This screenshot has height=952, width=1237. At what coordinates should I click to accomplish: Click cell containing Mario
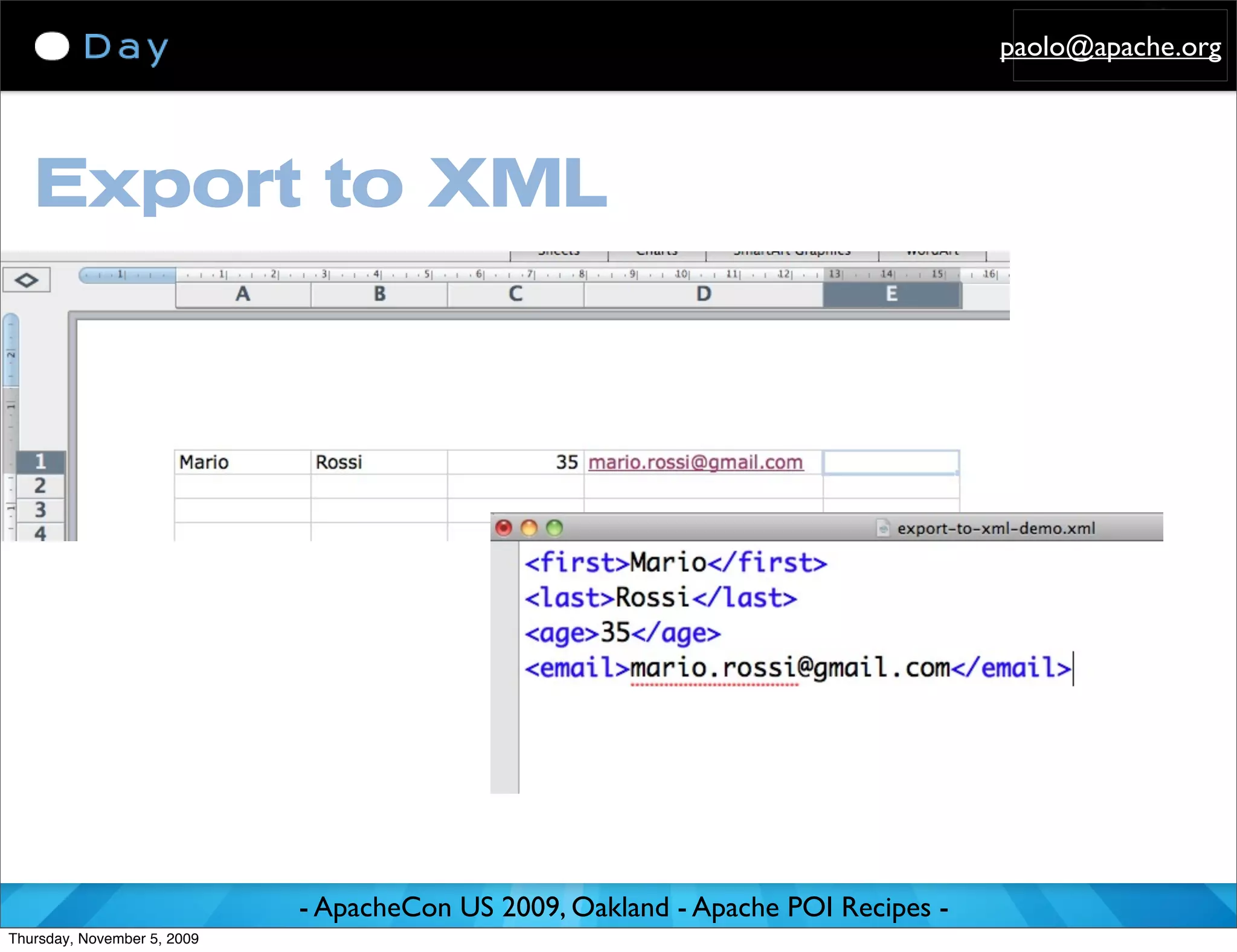[243, 462]
